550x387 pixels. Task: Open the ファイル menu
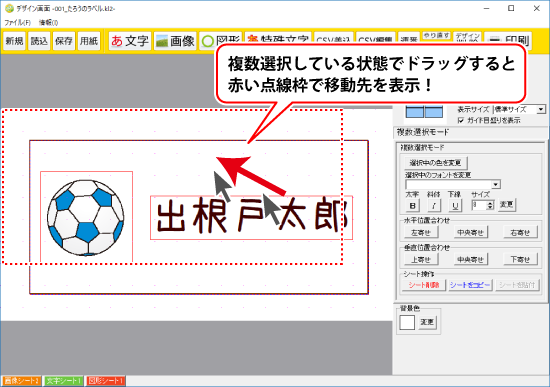(x=18, y=23)
